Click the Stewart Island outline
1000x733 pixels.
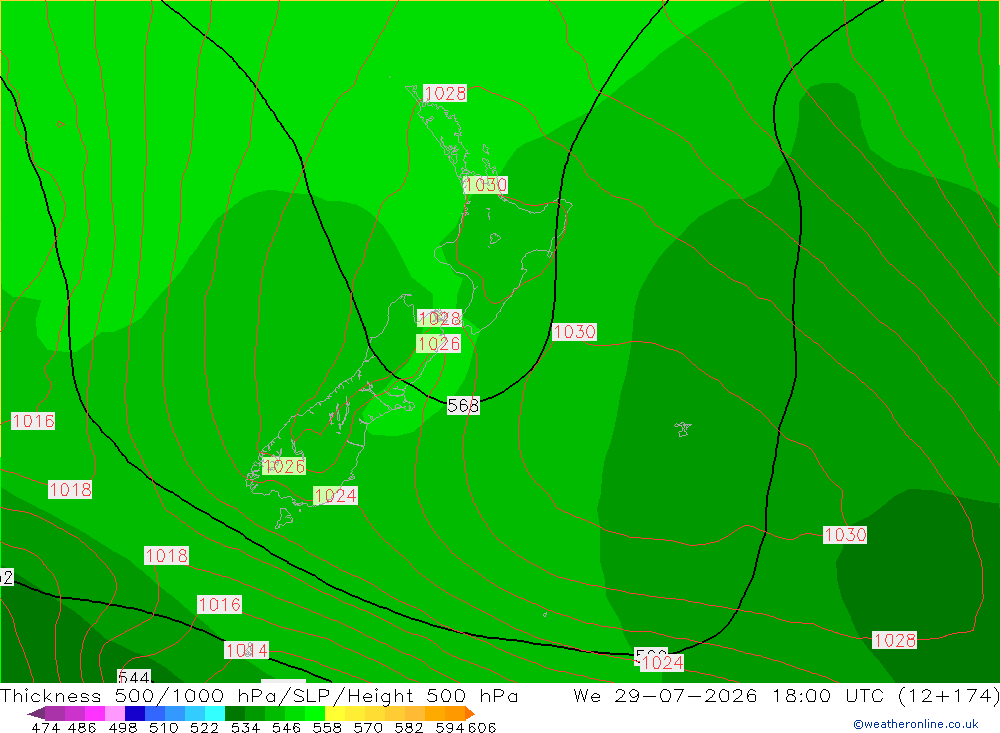point(284,517)
